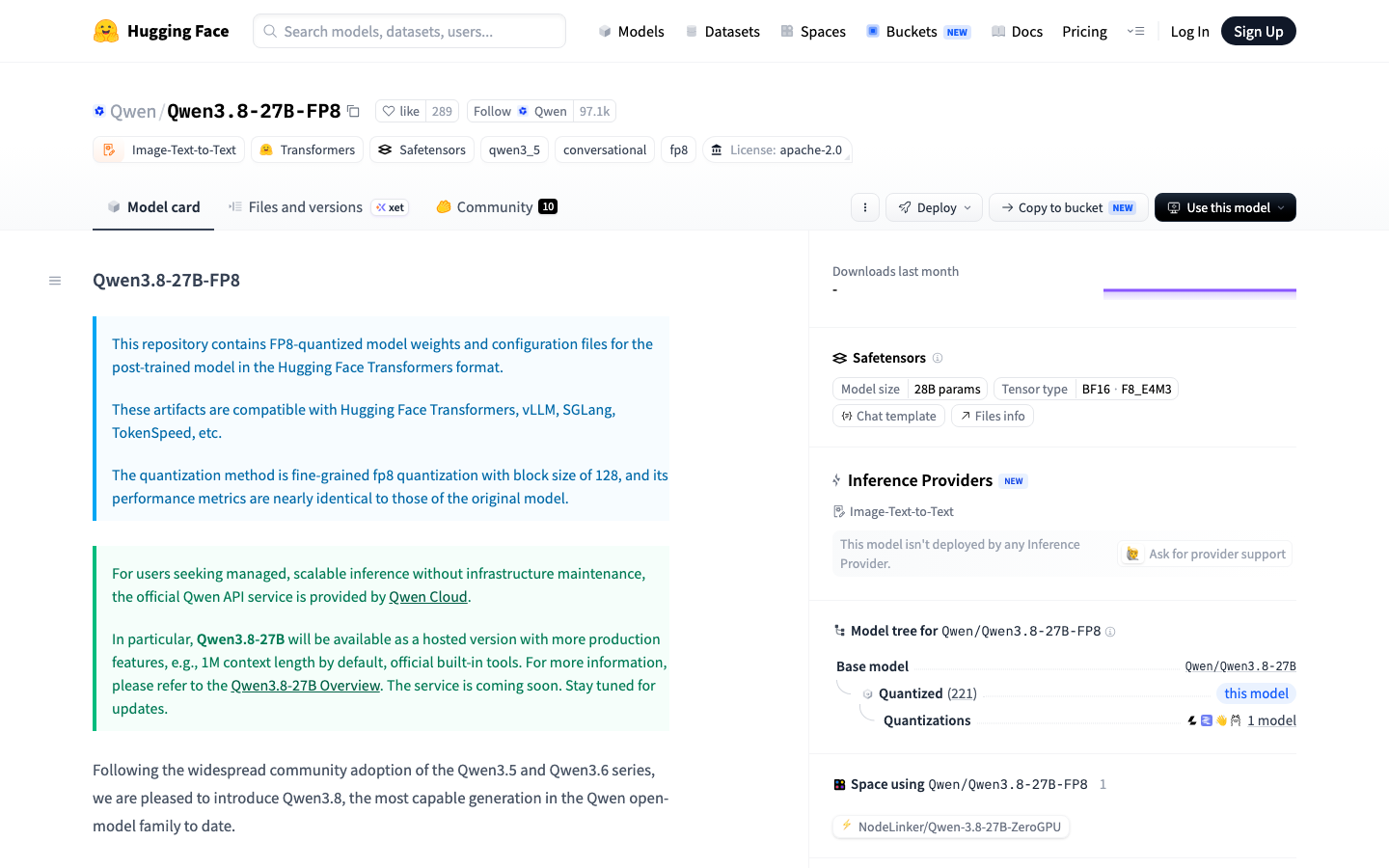This screenshot has height=868, width=1389.
Task: Open the three-dot more options menu
Action: click(865, 207)
